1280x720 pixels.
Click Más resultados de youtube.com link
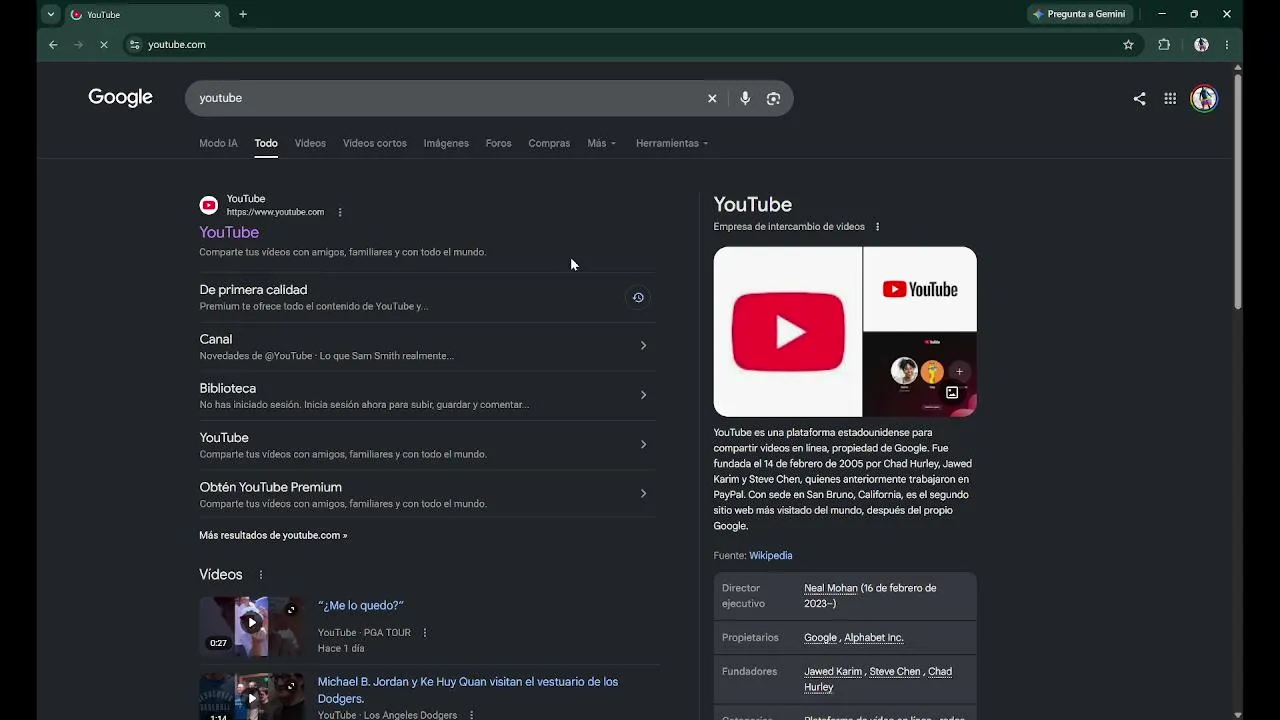pos(273,535)
